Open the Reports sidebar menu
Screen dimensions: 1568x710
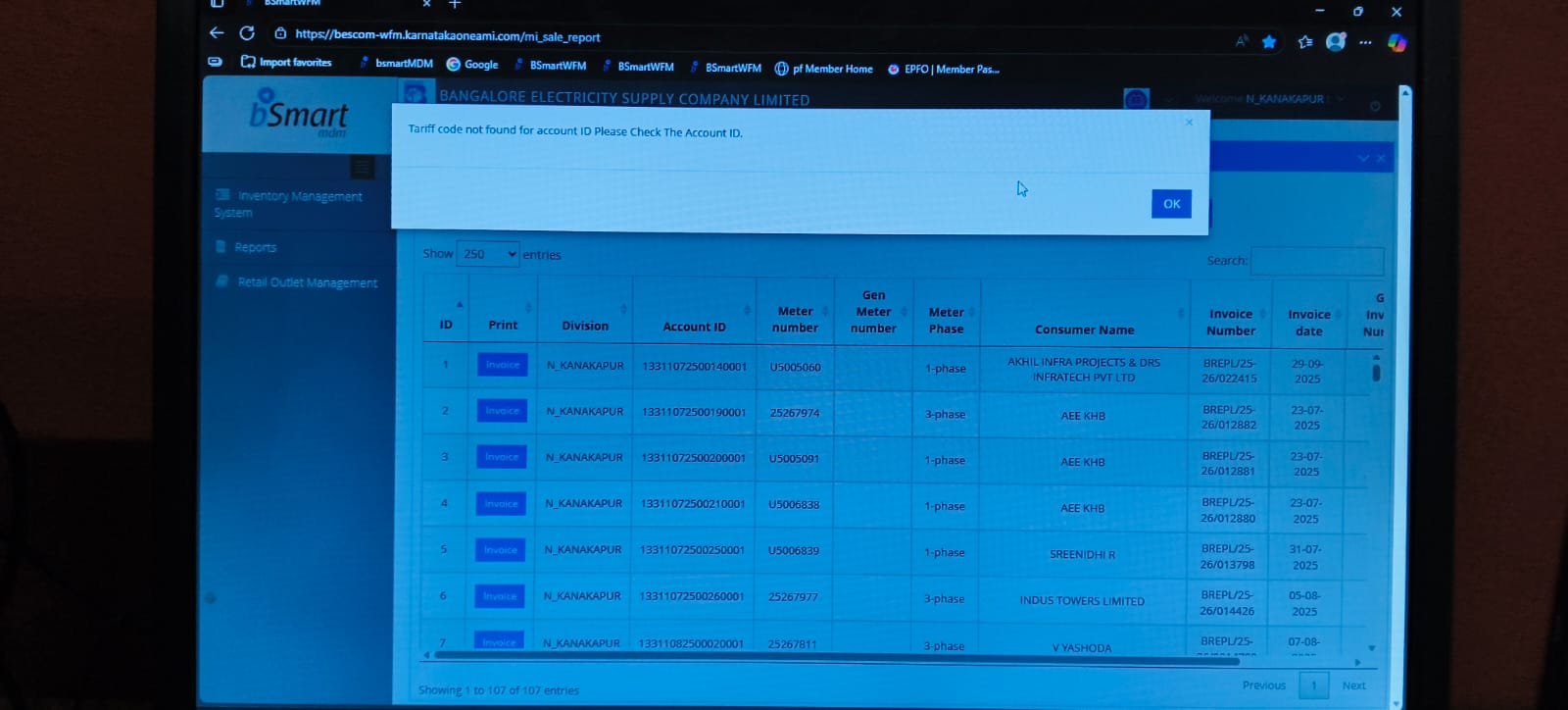[246, 247]
